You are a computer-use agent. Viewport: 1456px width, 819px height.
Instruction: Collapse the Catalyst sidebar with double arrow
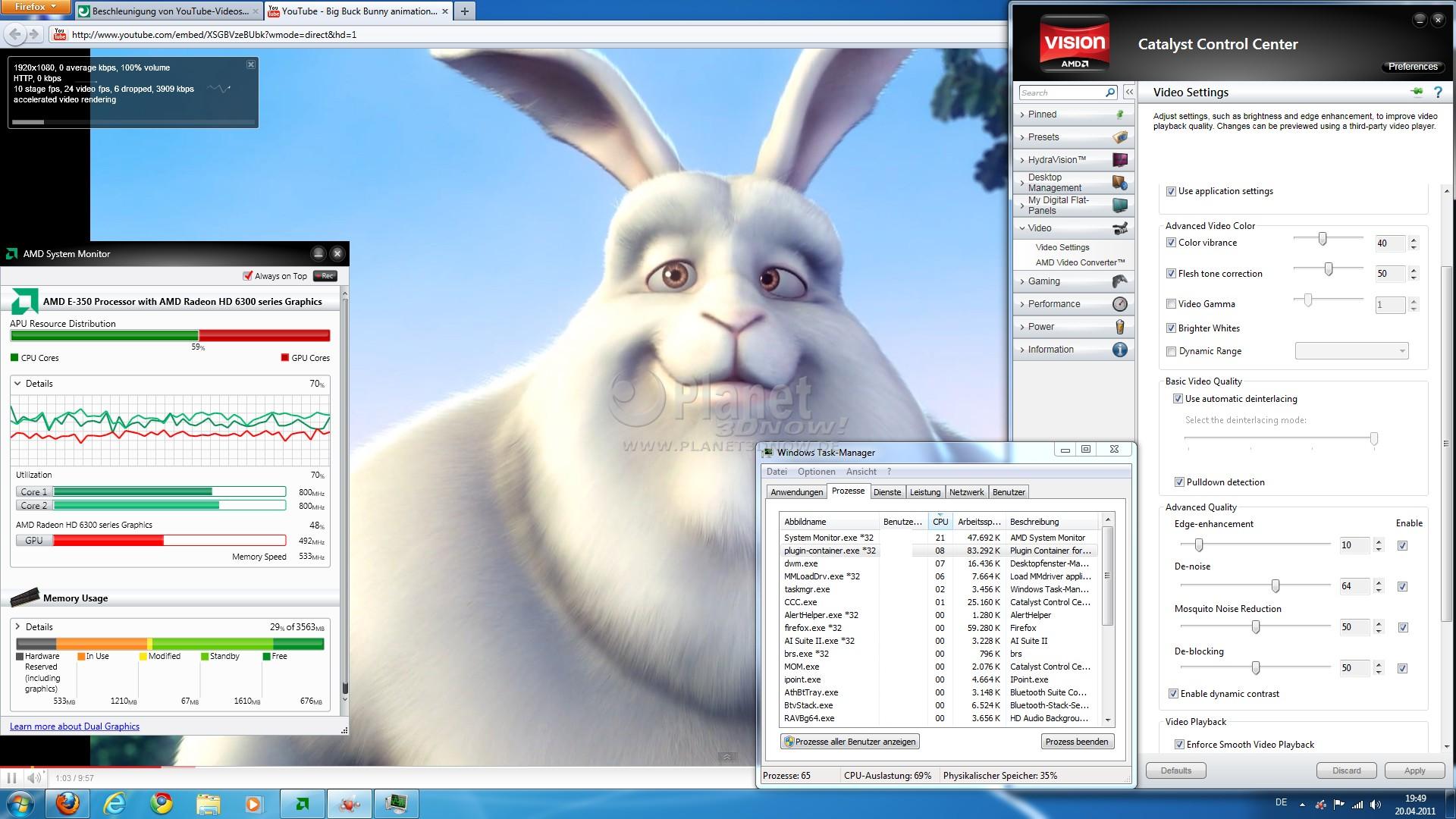pyautogui.click(x=1129, y=92)
